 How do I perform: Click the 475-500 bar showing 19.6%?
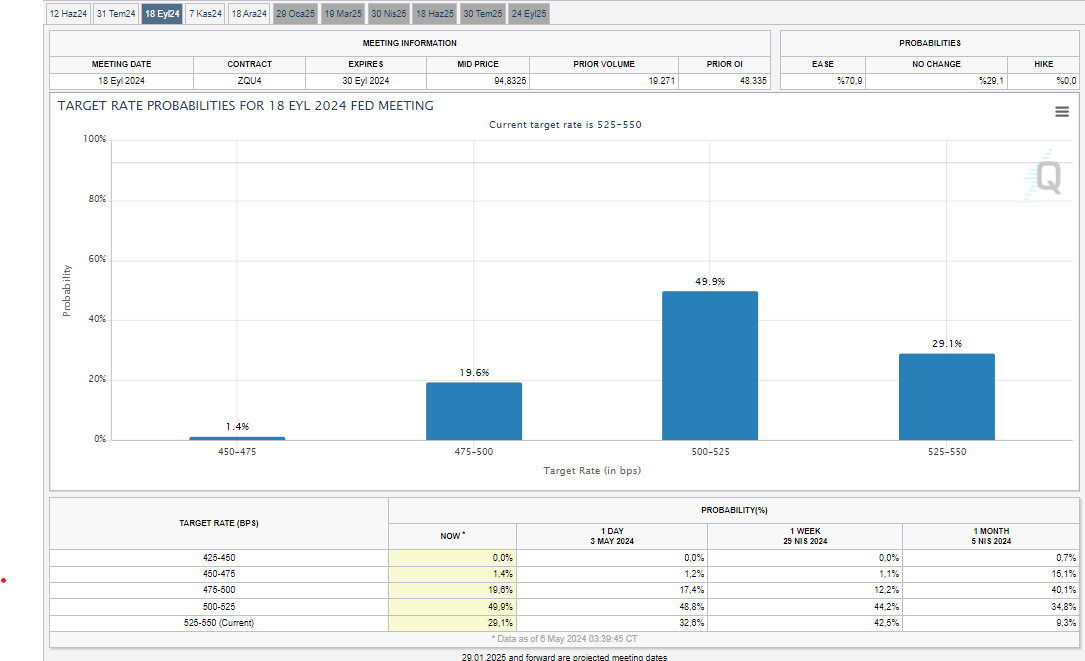click(474, 411)
